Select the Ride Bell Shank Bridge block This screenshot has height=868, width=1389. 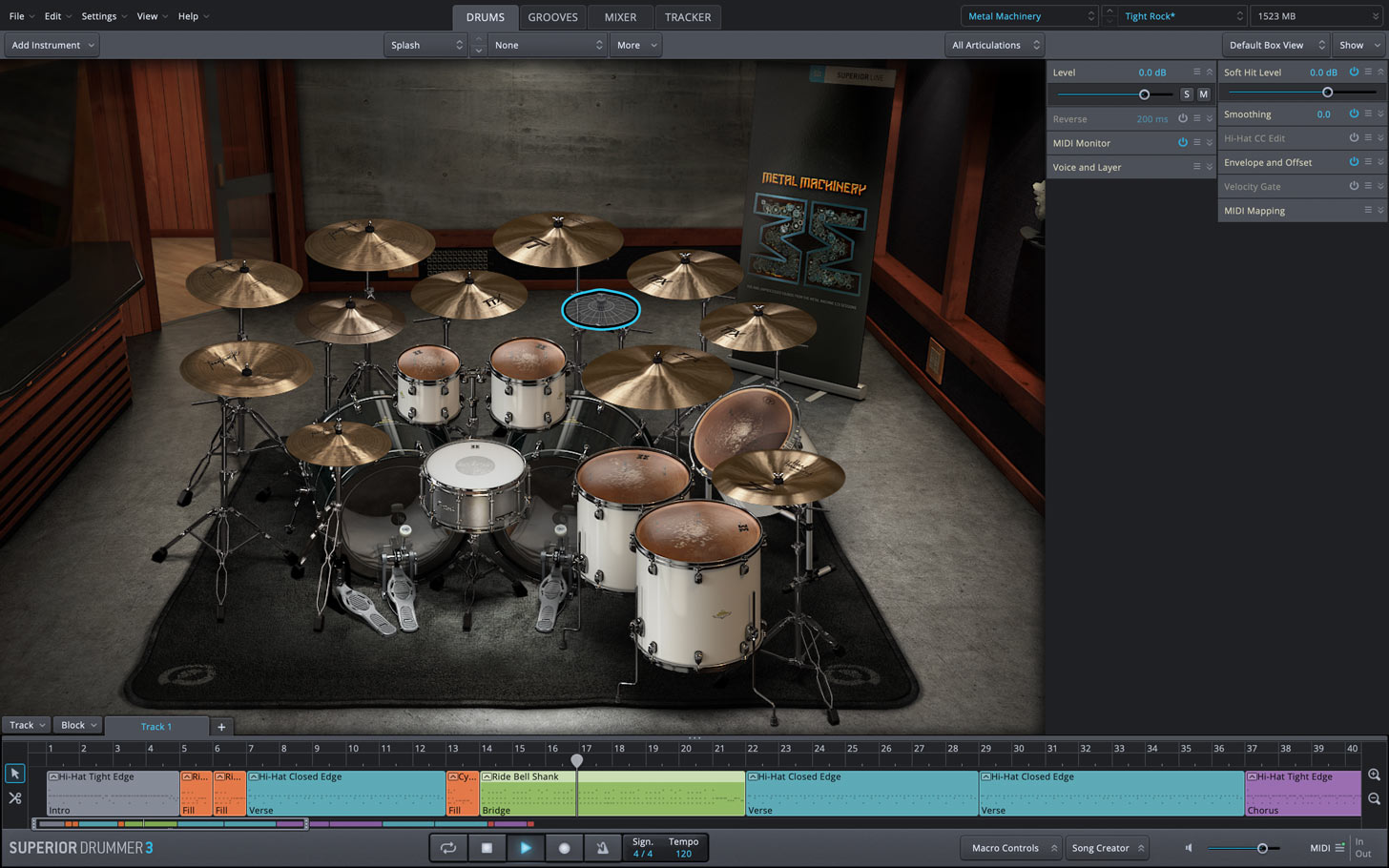tap(612, 793)
